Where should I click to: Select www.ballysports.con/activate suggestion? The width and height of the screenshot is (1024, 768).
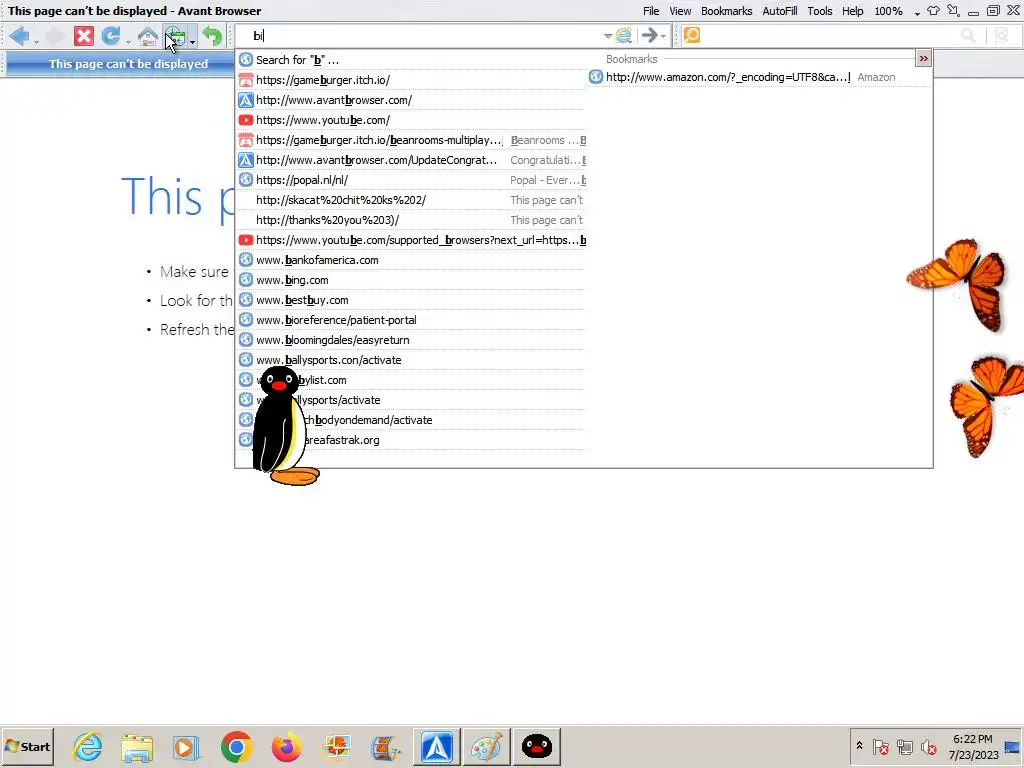click(411, 360)
